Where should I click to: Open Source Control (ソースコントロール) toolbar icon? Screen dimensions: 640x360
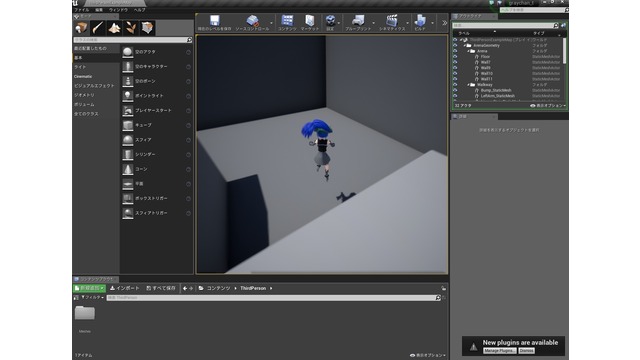(252, 20)
